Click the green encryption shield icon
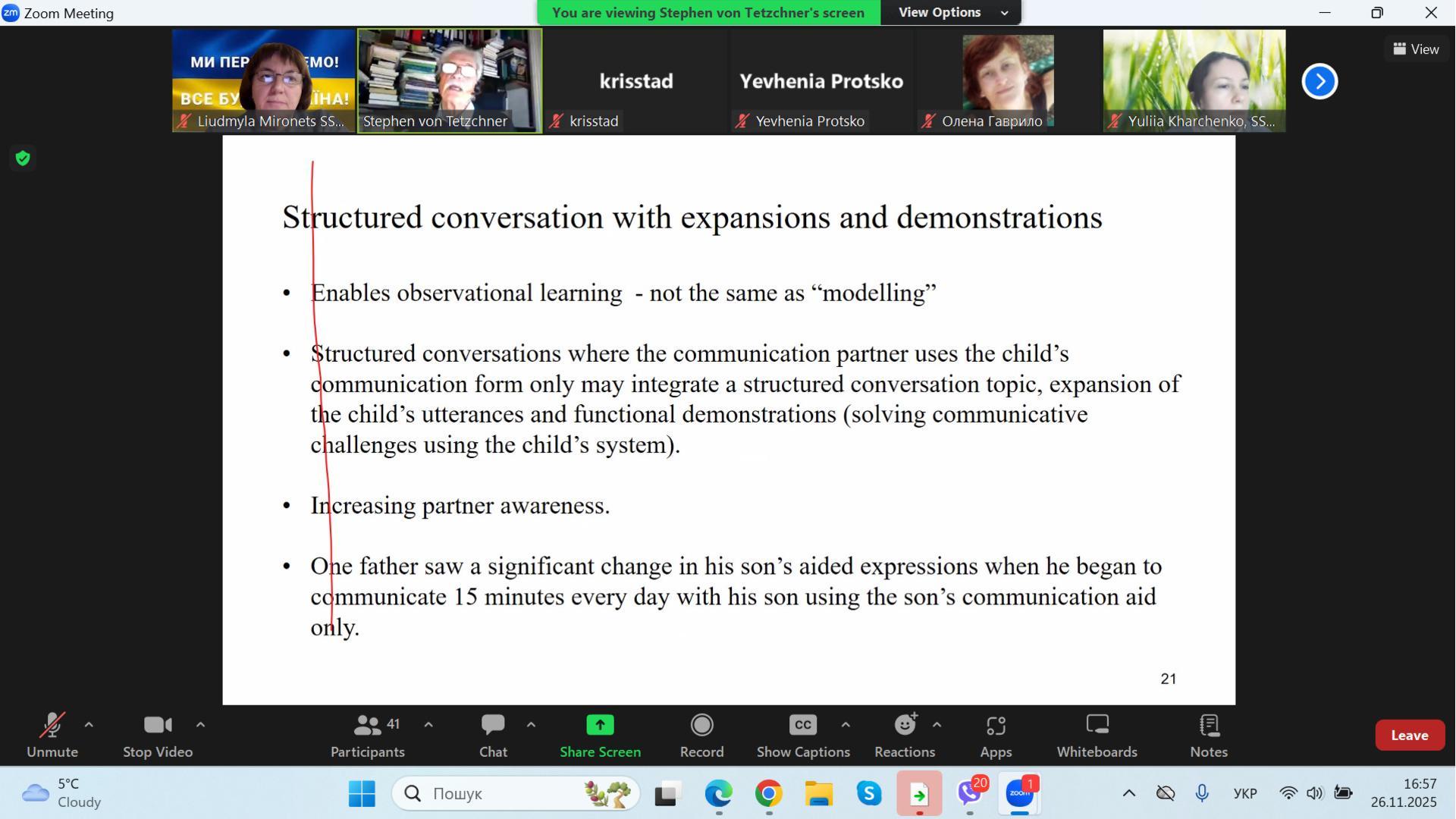 pos(23,158)
